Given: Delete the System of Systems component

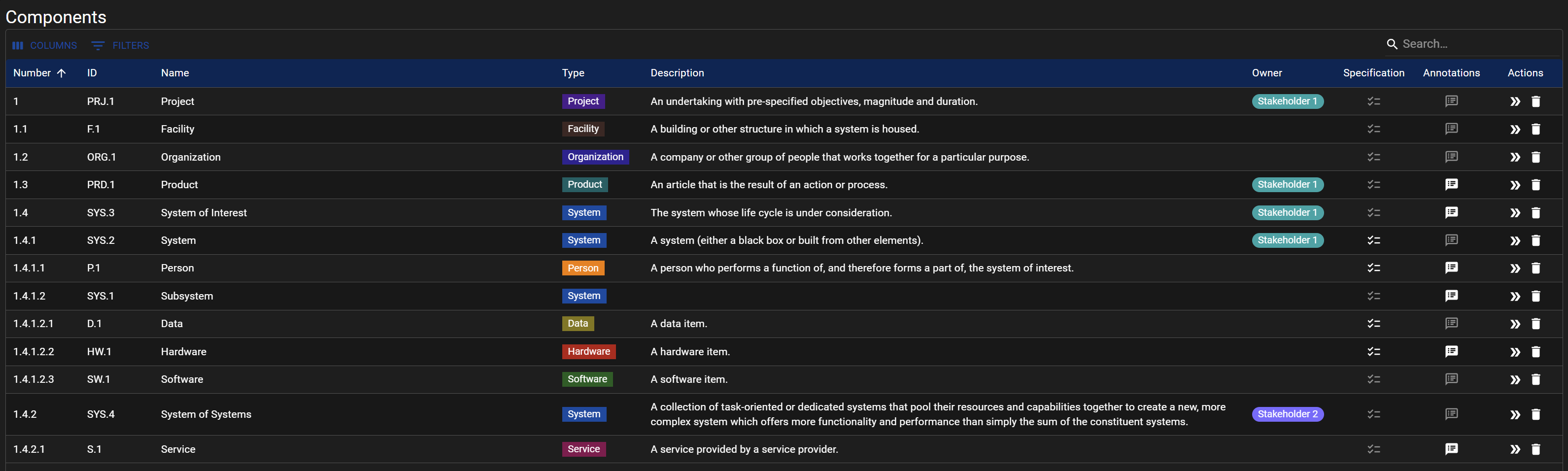Looking at the screenshot, I should [1535, 414].
